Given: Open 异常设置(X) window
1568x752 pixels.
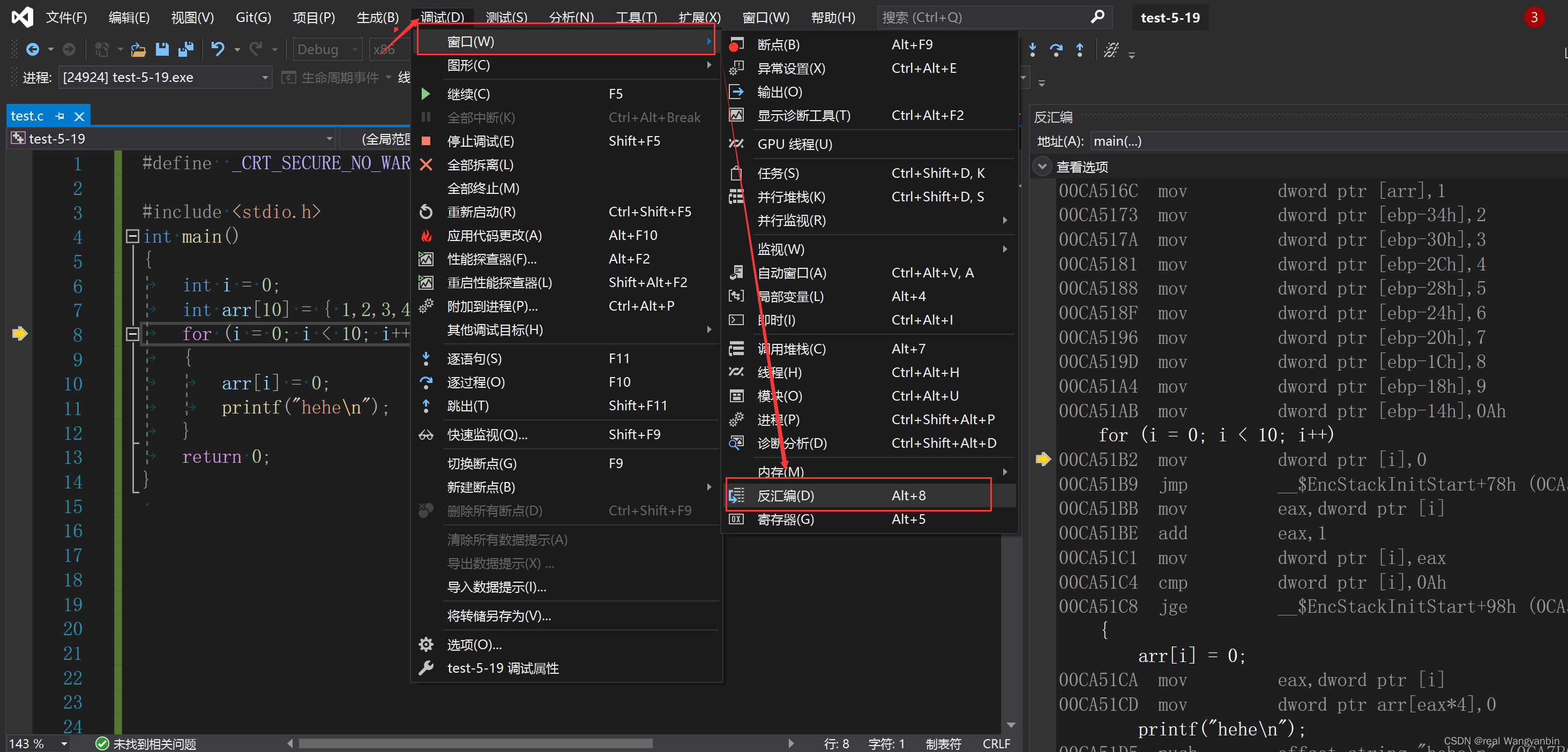Looking at the screenshot, I should click(x=870, y=68).
